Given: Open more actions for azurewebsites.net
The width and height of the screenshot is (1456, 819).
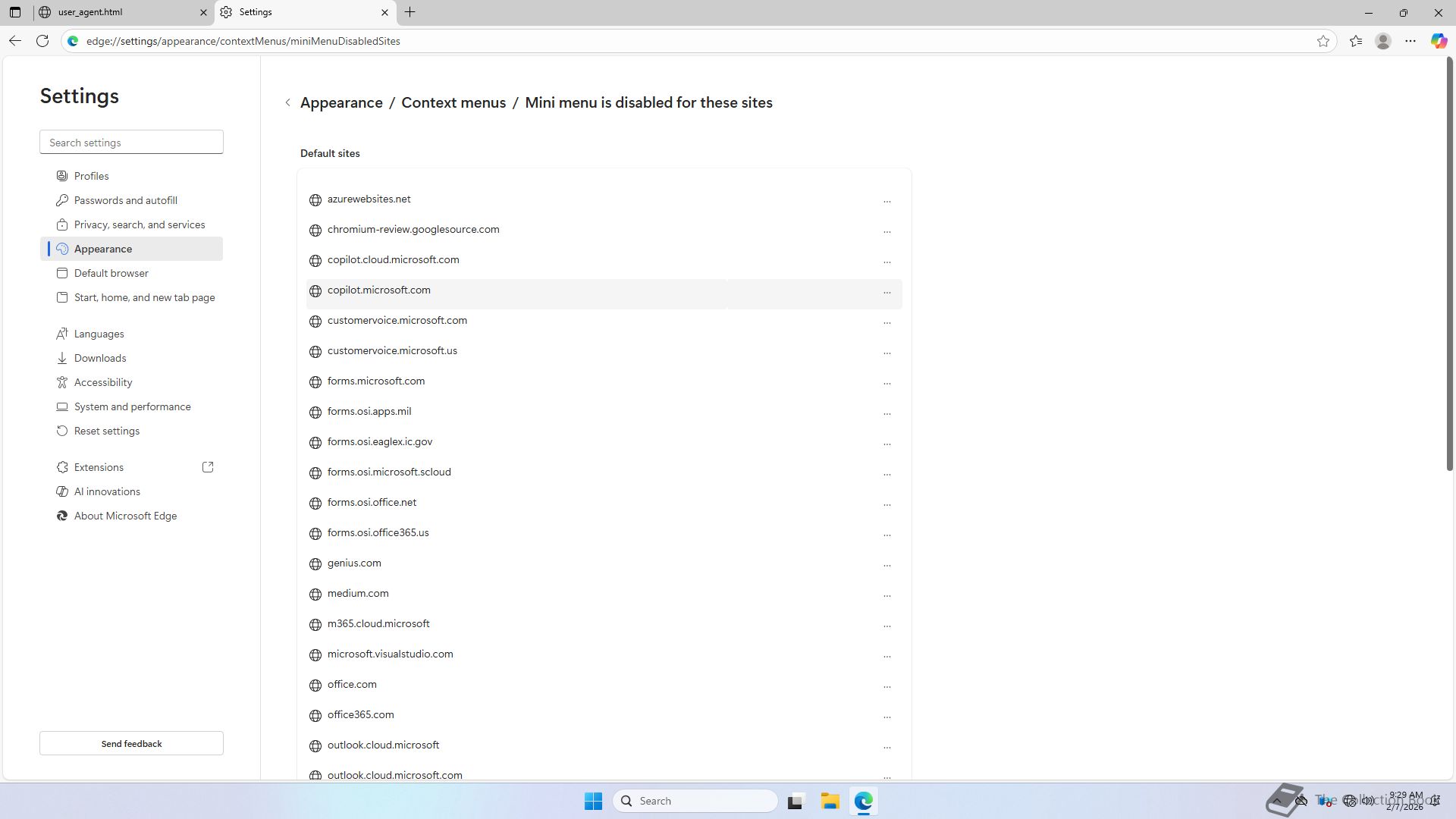Looking at the screenshot, I should tap(886, 201).
